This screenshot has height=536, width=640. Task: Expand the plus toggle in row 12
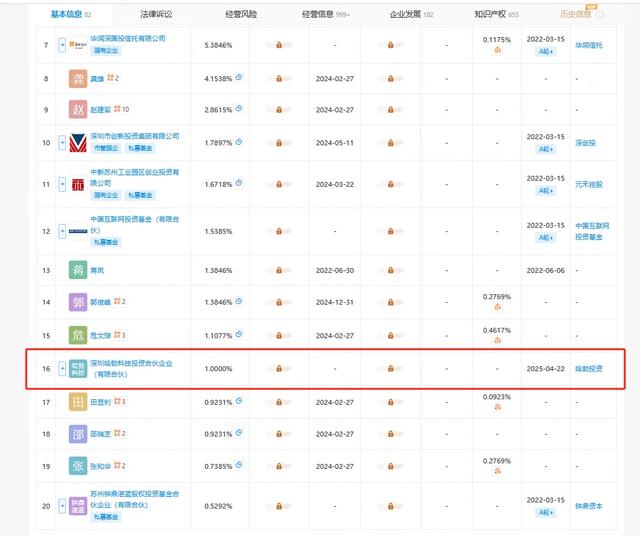tap(62, 231)
